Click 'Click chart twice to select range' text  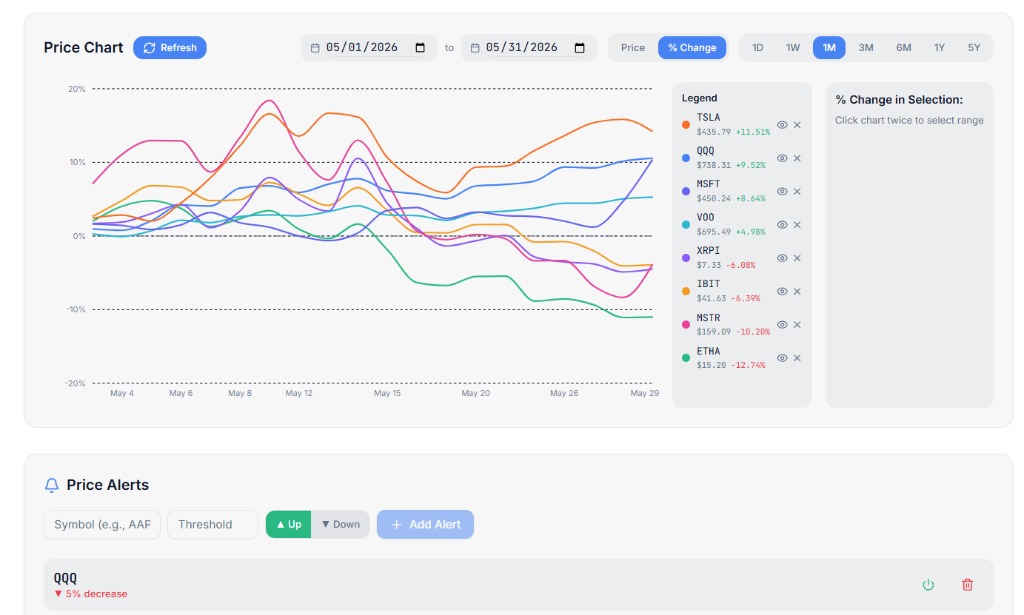[909, 120]
